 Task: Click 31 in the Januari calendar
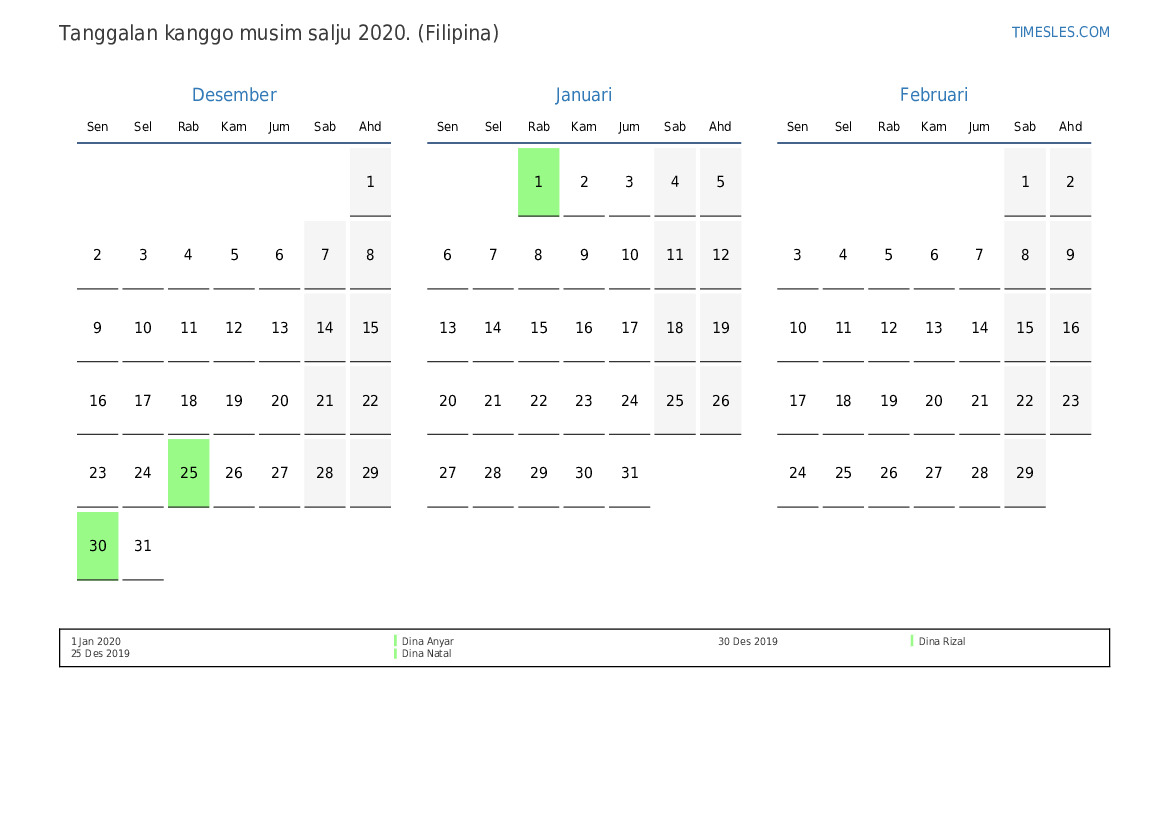(629, 473)
